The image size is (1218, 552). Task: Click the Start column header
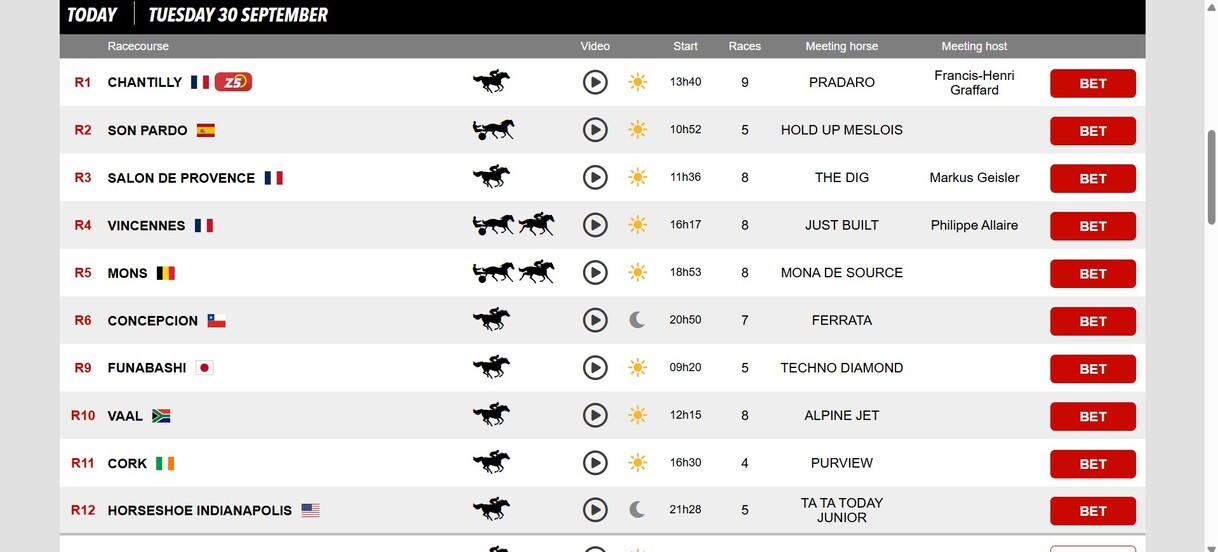tap(685, 46)
